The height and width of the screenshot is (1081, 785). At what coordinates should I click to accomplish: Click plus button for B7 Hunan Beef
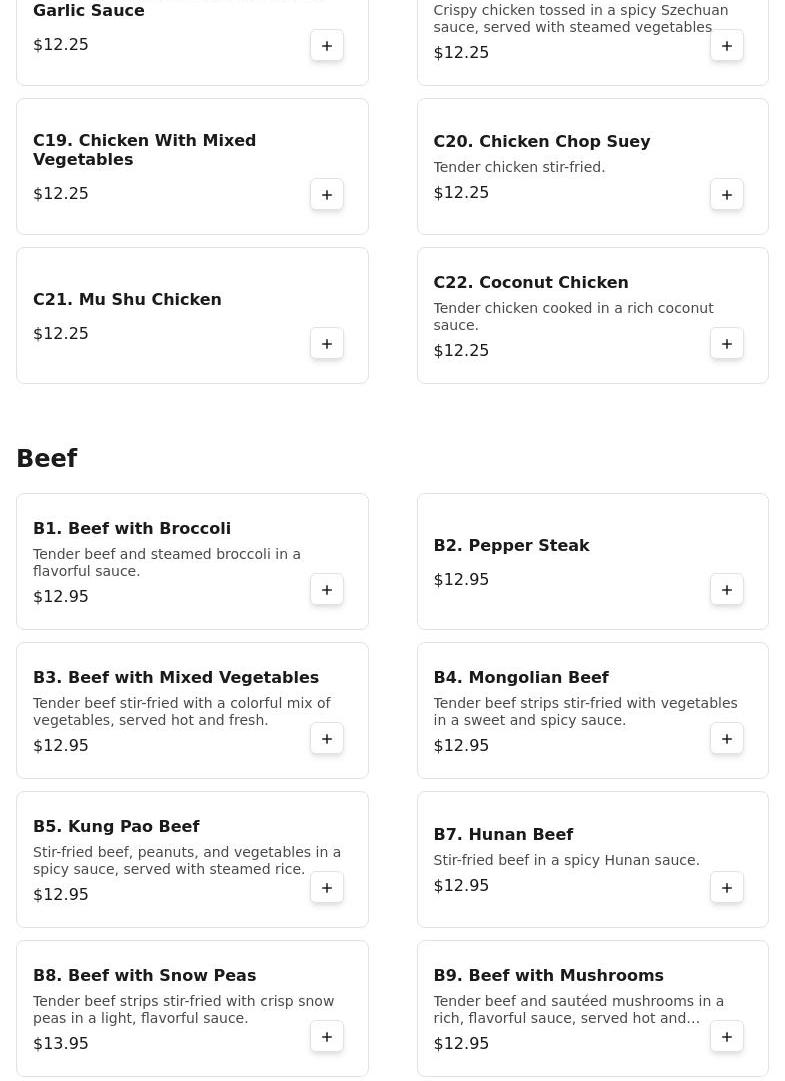coord(727,887)
